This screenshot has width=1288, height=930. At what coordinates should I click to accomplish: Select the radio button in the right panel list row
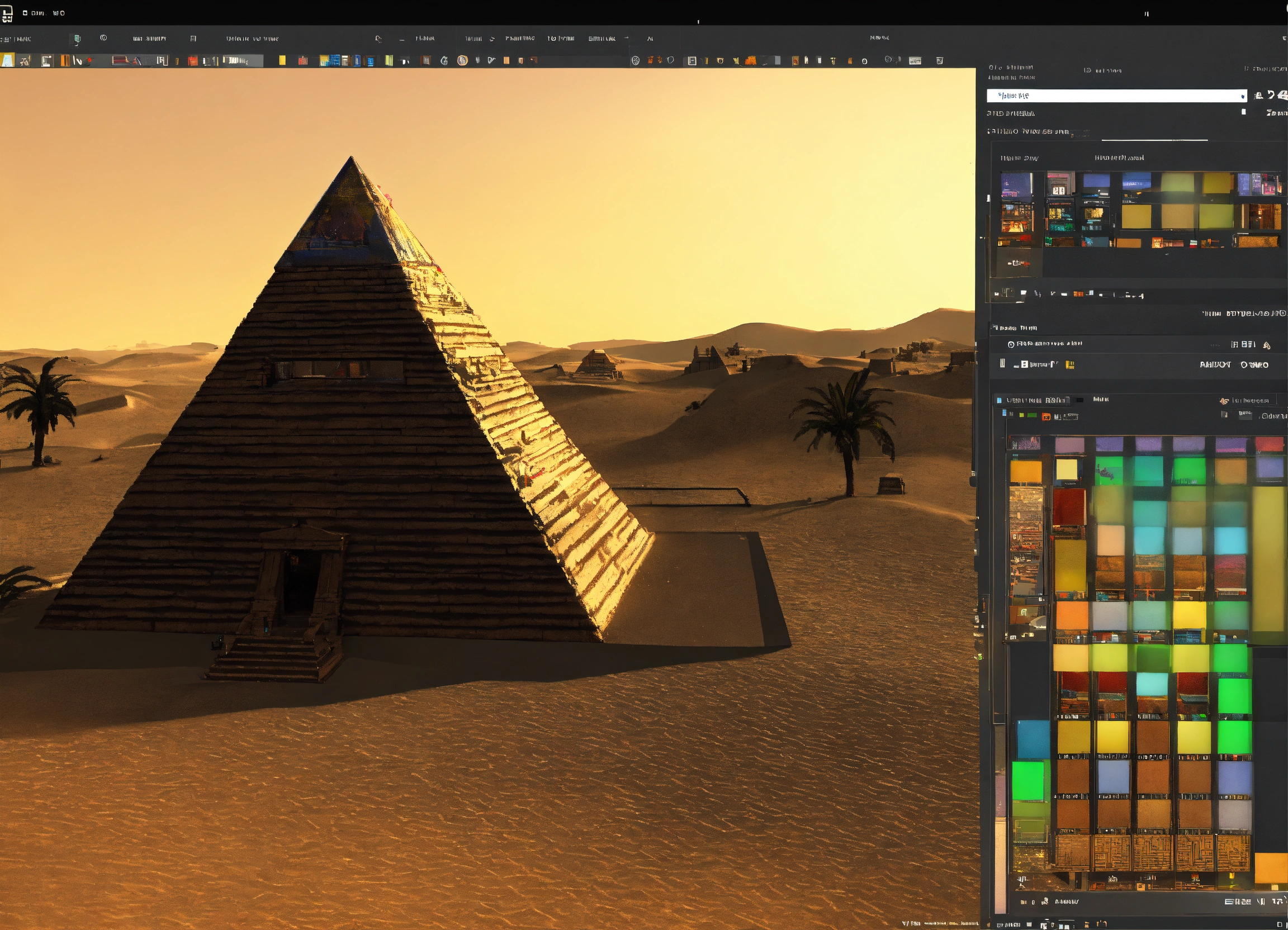[1011, 344]
